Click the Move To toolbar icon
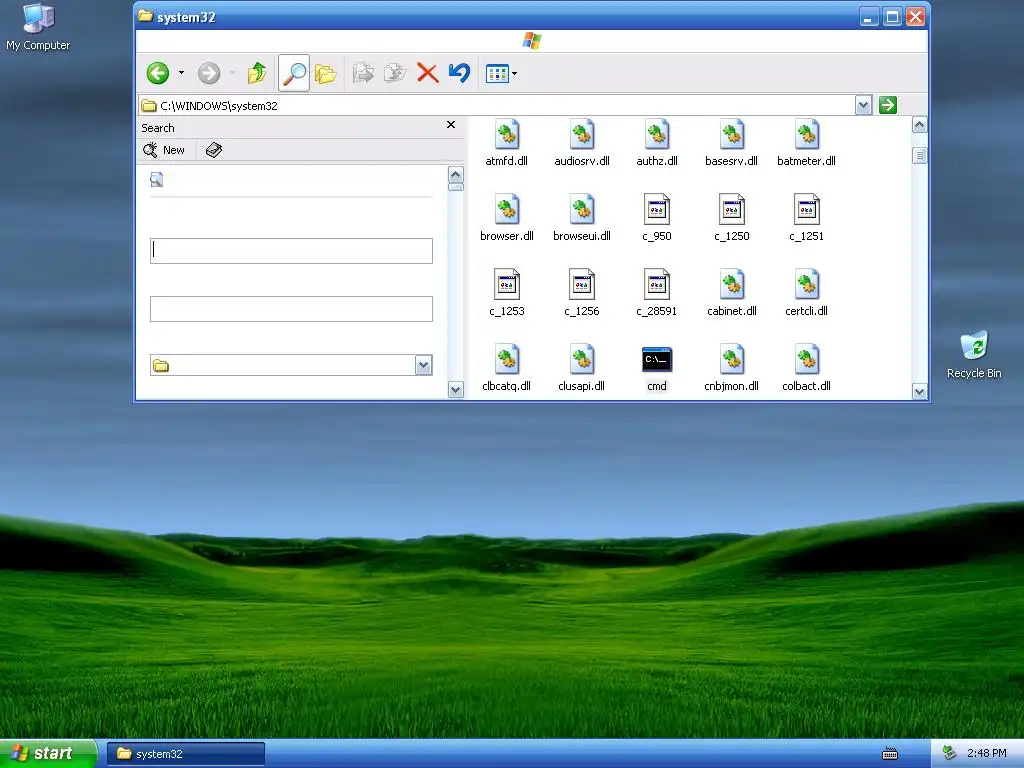The image size is (1024, 768). 363,73
